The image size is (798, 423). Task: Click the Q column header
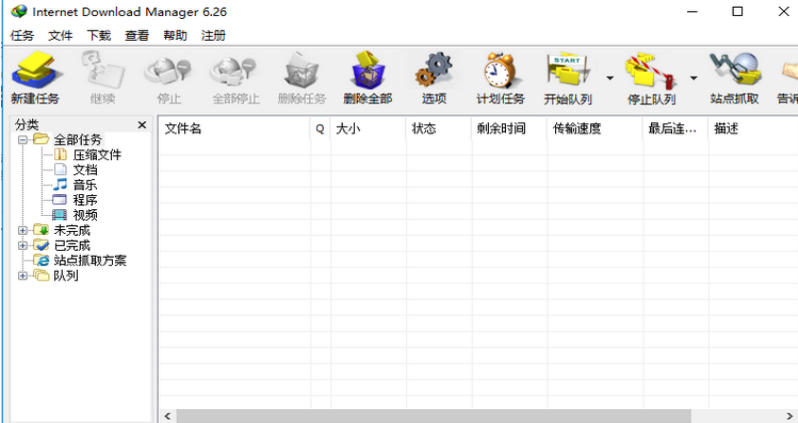click(x=321, y=129)
